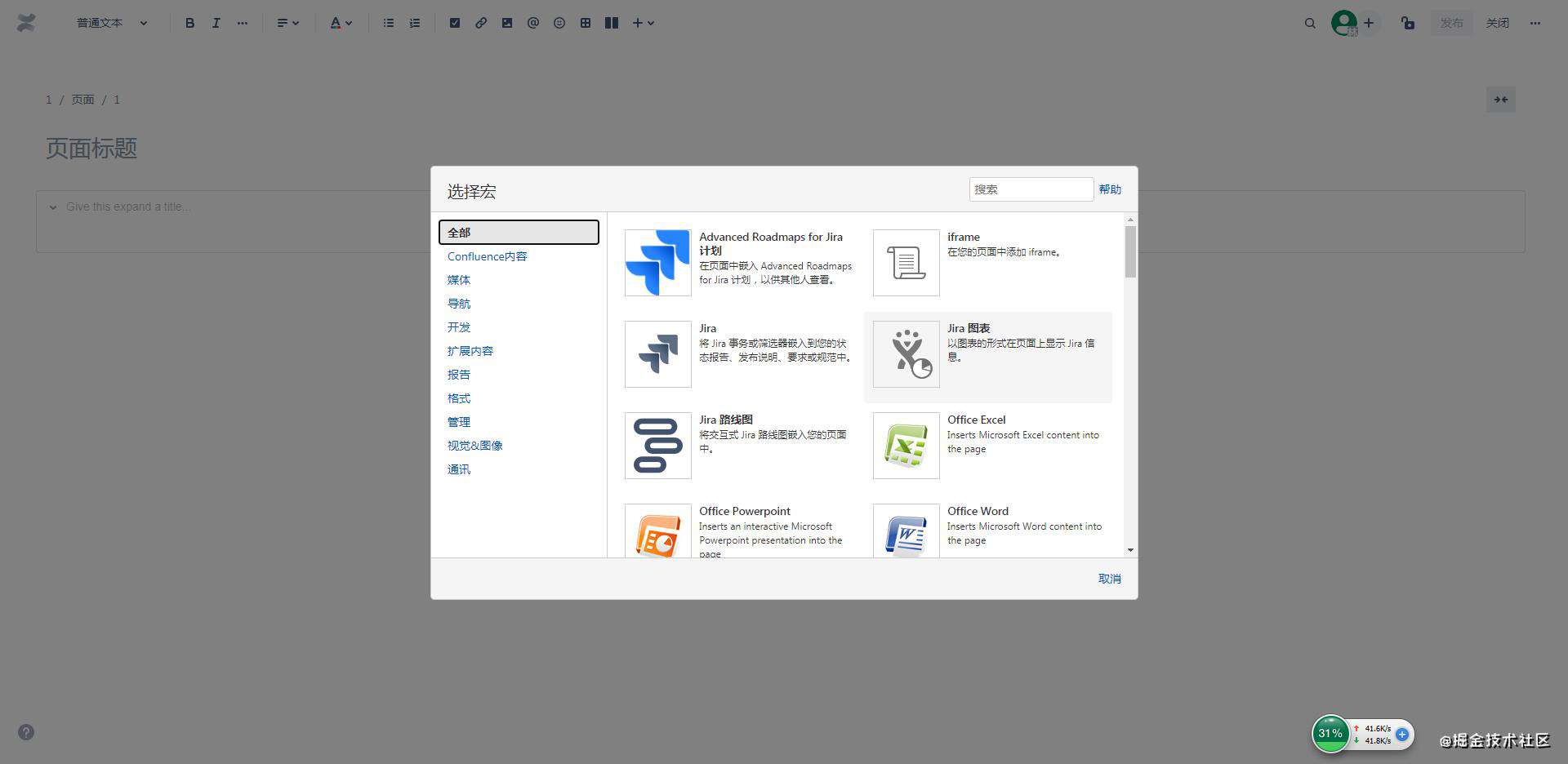The image size is (1568, 764).
Task: Insert an @ mention
Action: [533, 23]
